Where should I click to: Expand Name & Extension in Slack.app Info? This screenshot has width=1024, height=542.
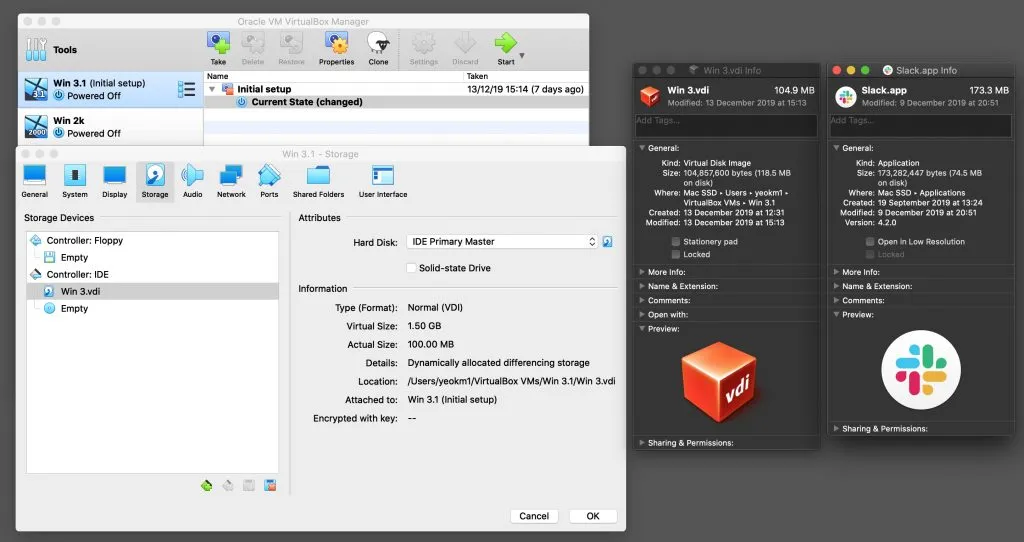tap(837, 286)
